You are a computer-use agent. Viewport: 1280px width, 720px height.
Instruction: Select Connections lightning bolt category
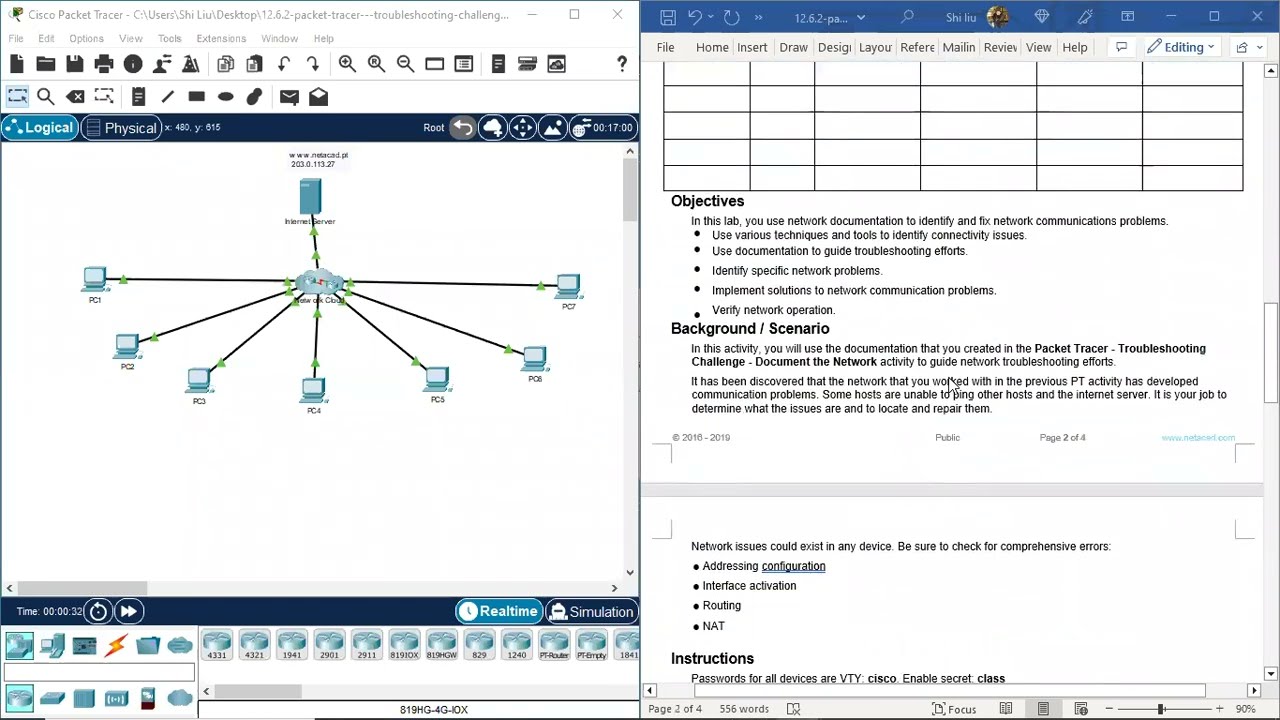(116, 645)
